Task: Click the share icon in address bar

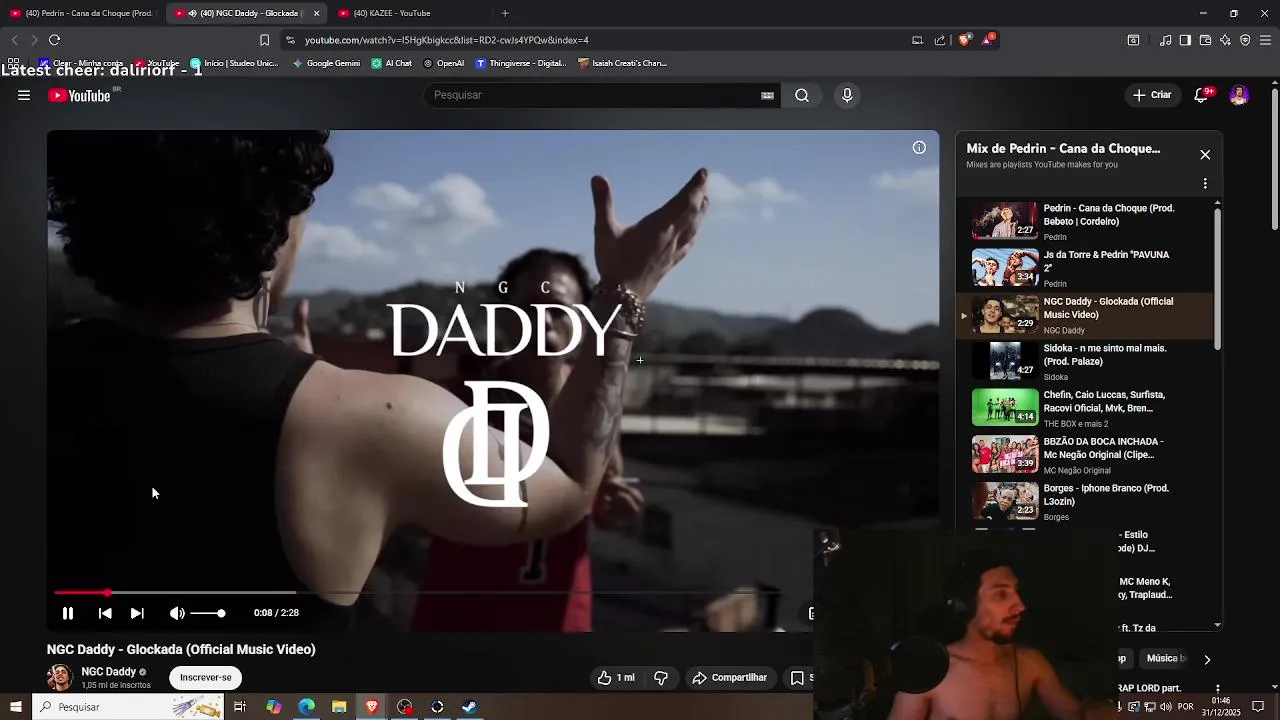Action: point(940,40)
